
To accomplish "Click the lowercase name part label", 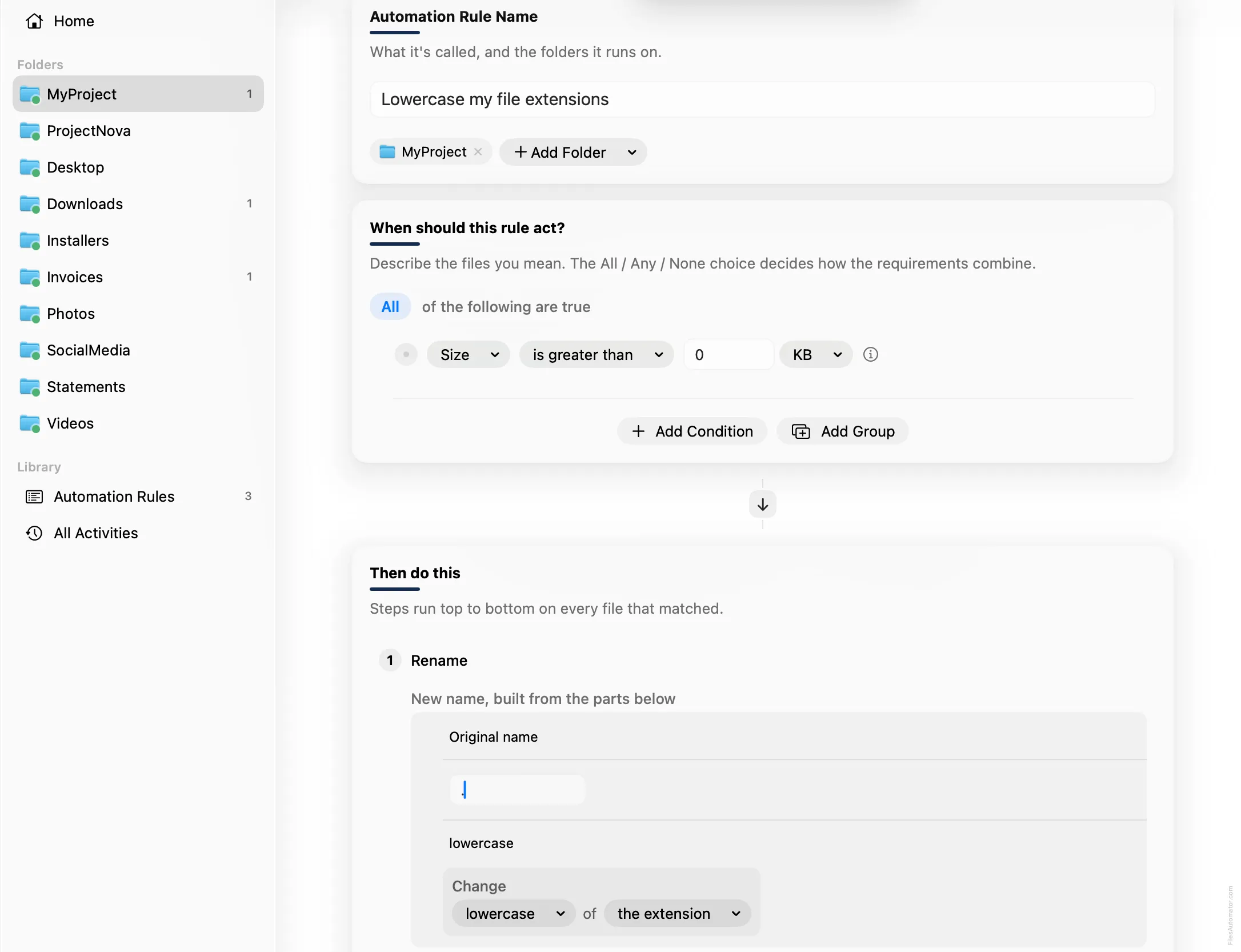I will click(481, 843).
